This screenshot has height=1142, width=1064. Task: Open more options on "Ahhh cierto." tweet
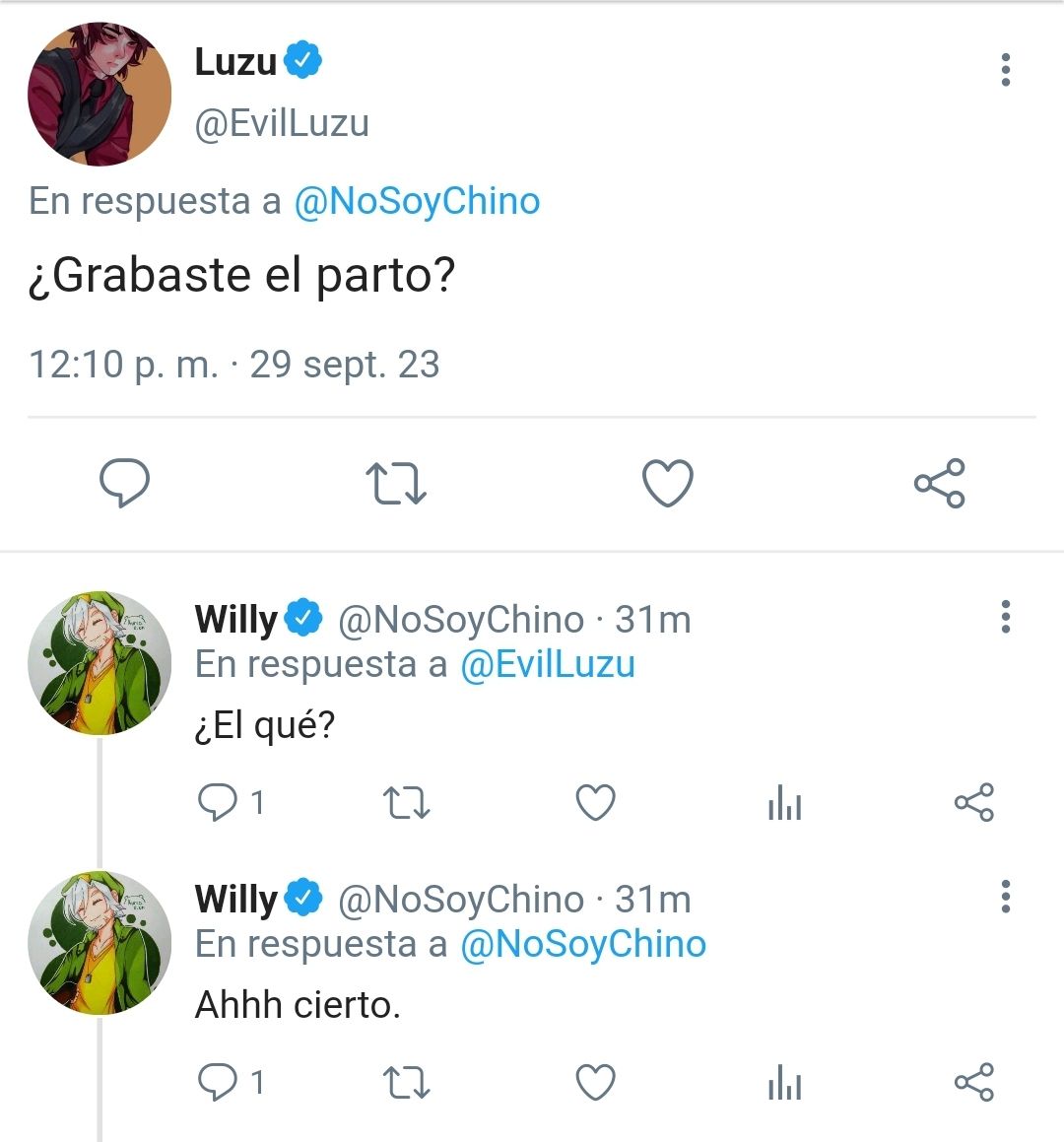click(x=1005, y=896)
